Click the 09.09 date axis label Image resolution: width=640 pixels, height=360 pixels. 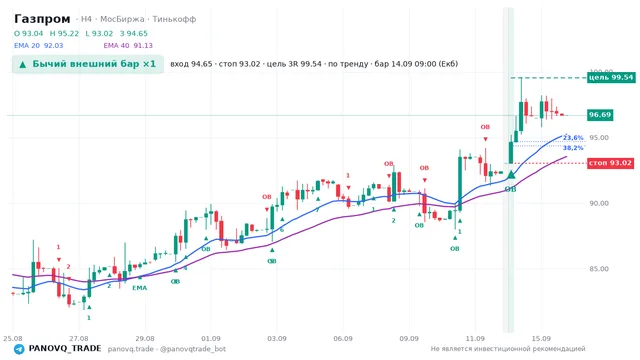coord(409,339)
